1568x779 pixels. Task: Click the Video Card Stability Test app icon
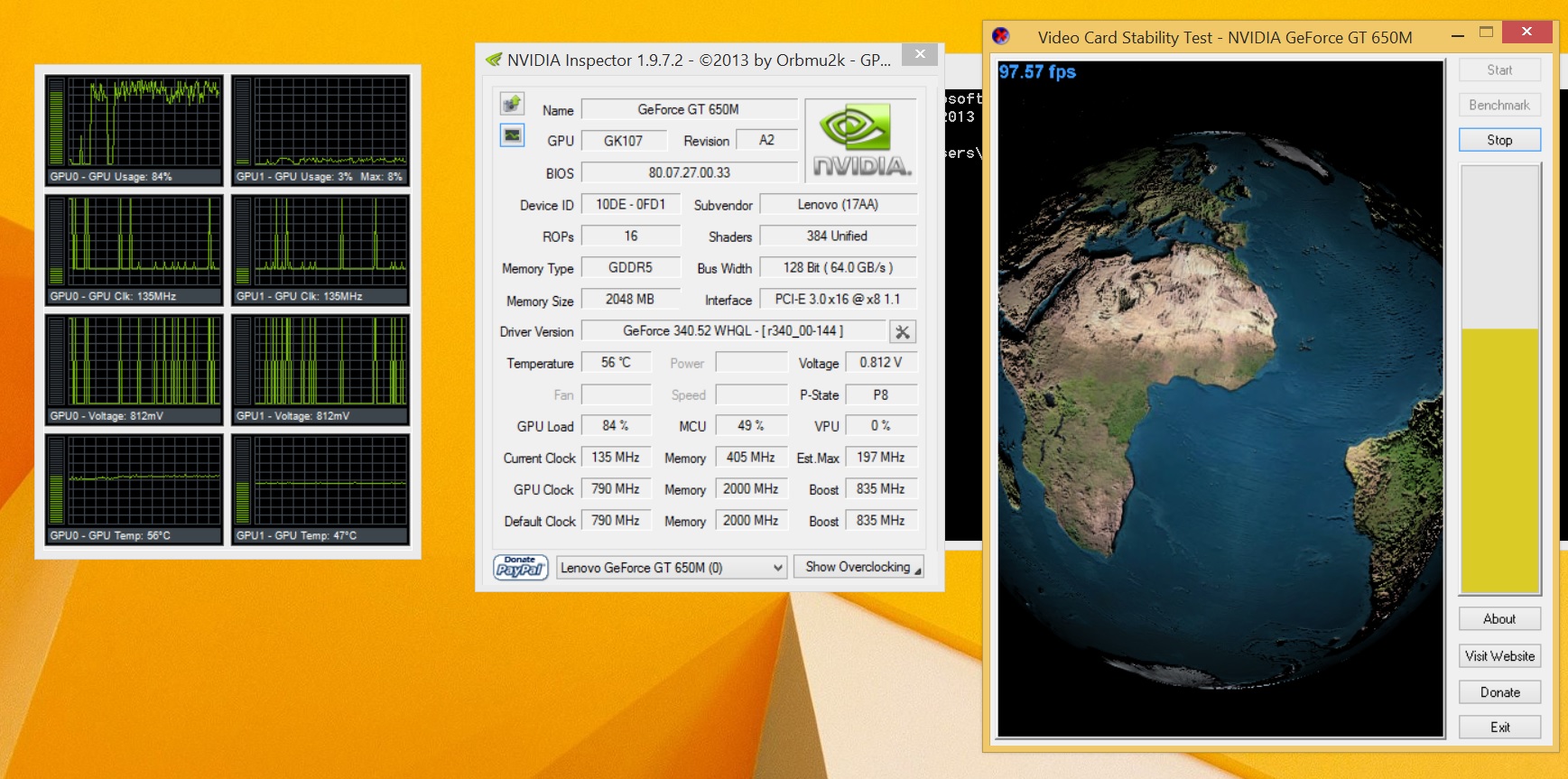1000,36
